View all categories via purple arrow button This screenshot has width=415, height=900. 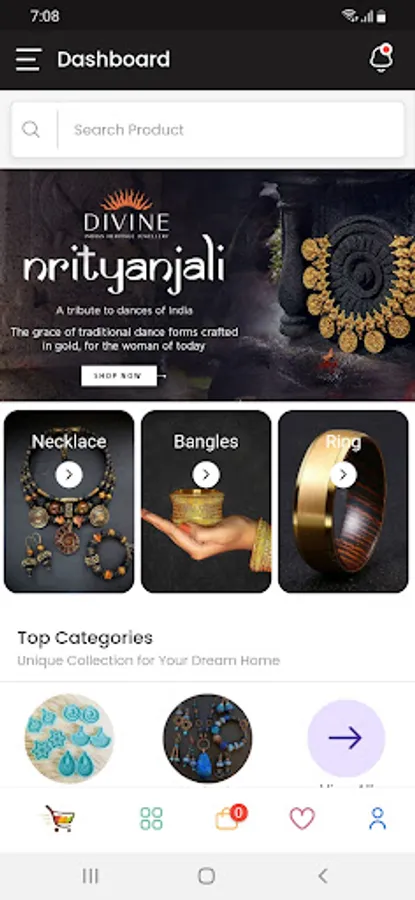[346, 738]
